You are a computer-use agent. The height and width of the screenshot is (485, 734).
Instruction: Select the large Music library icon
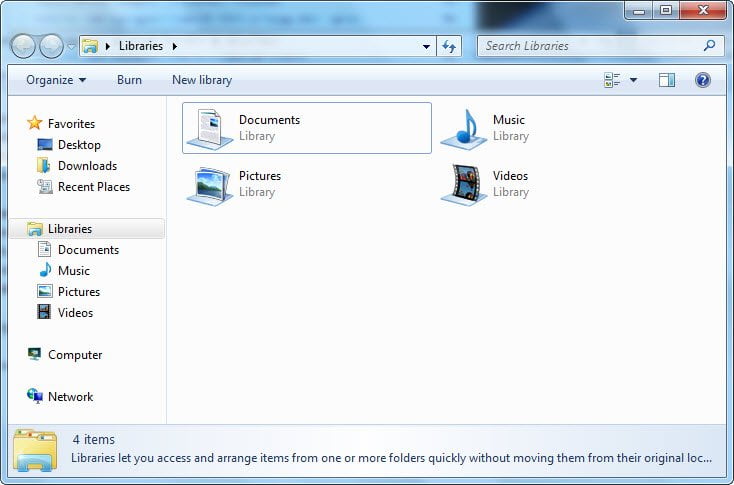click(463, 130)
